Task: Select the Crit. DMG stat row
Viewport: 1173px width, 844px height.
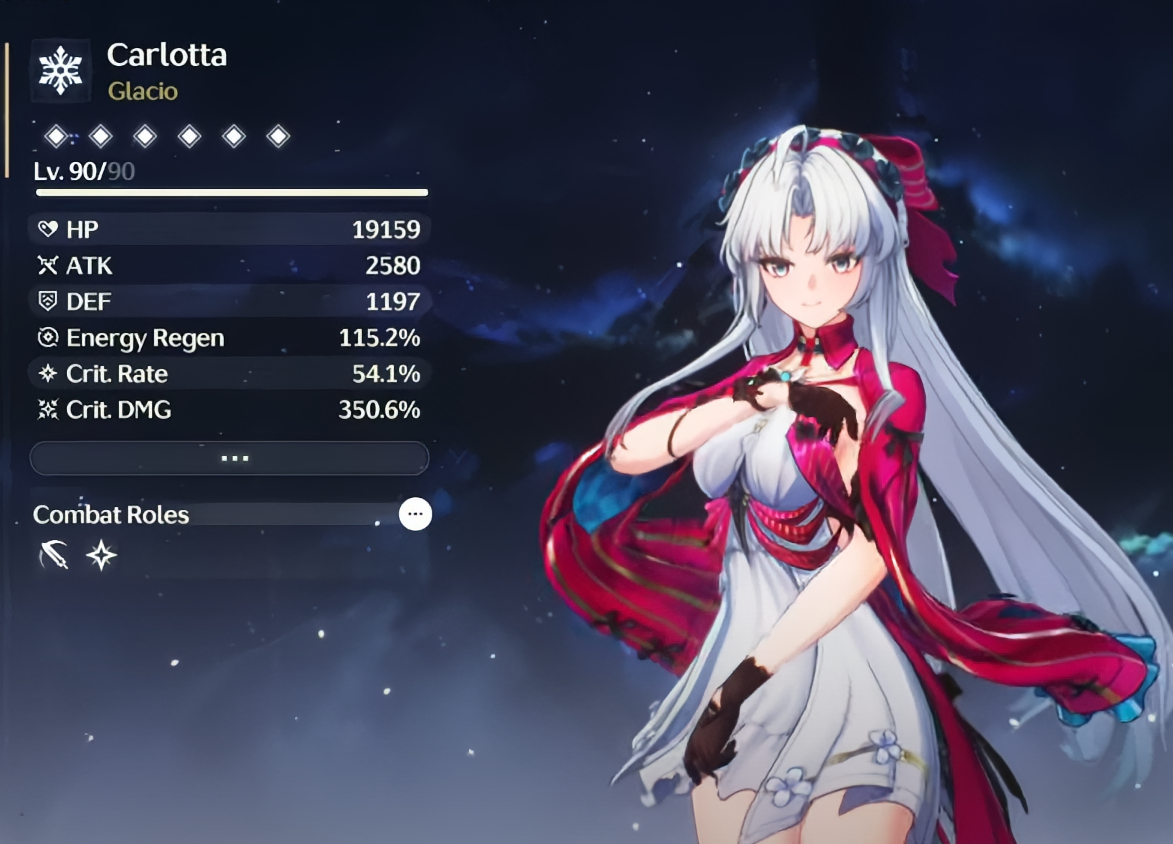Action: 230,409
